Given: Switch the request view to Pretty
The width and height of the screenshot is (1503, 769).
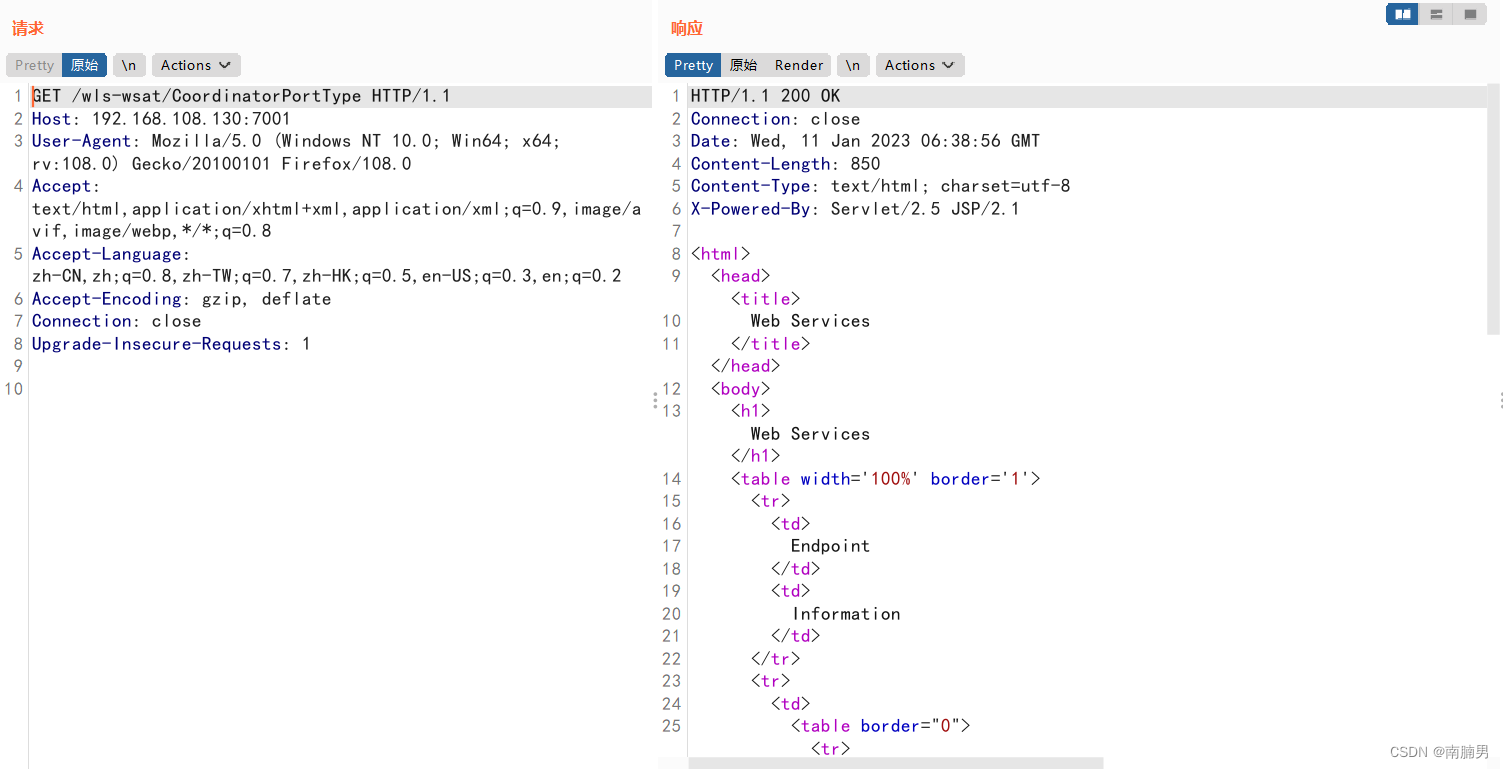Looking at the screenshot, I should pyautogui.click(x=33, y=64).
